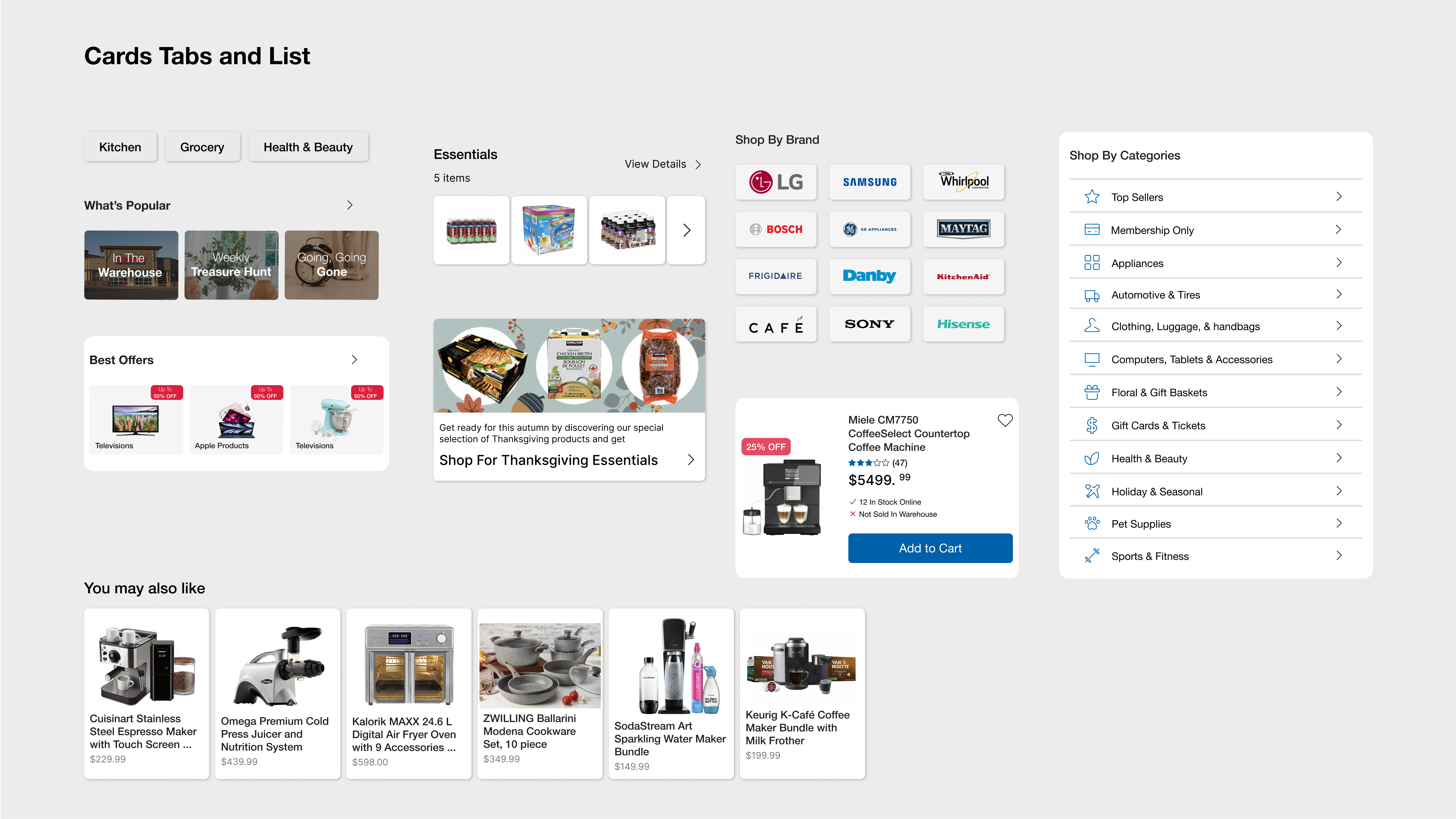Click the Holiday & Seasonal icon
The height and width of the screenshot is (819, 1456).
tap(1092, 491)
